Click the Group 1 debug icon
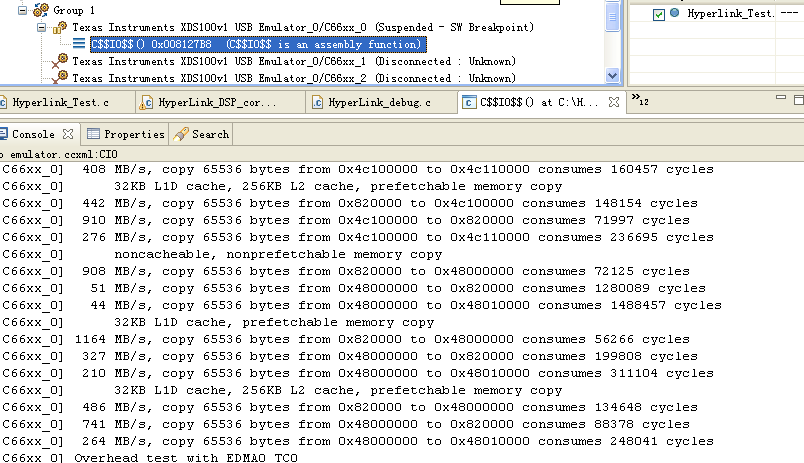 (41, 10)
